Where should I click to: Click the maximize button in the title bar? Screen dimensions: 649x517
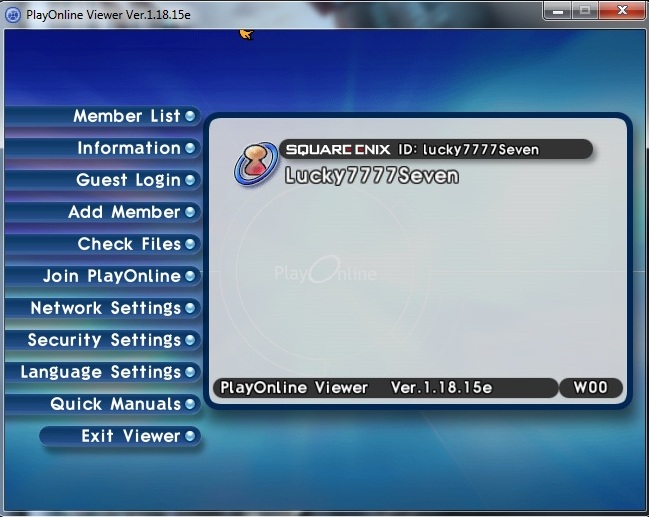[583, 10]
